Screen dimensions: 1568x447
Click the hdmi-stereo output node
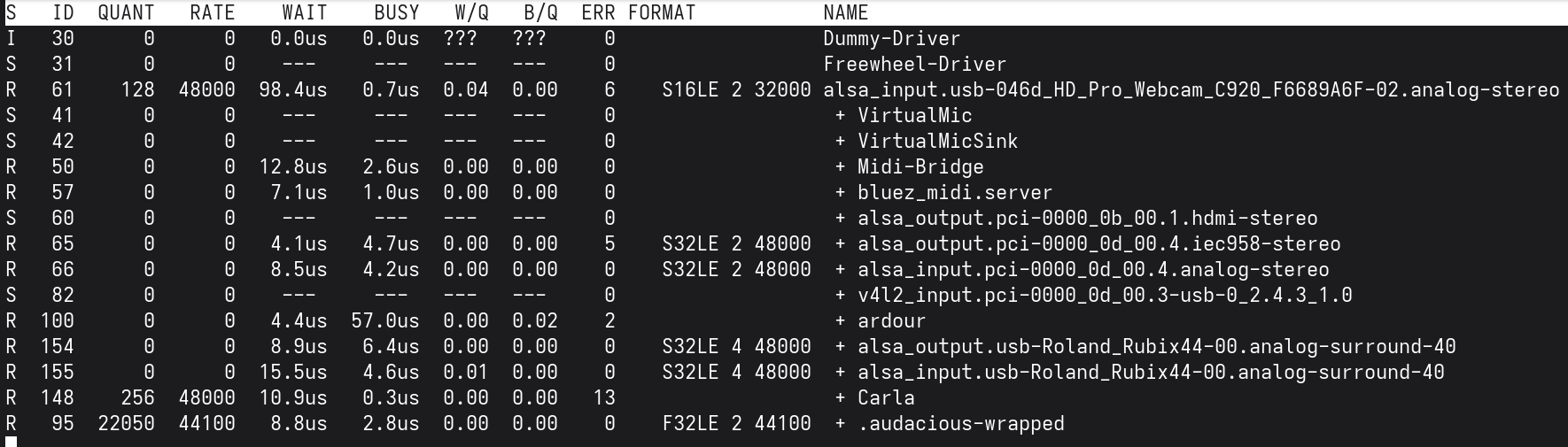[1087, 219]
